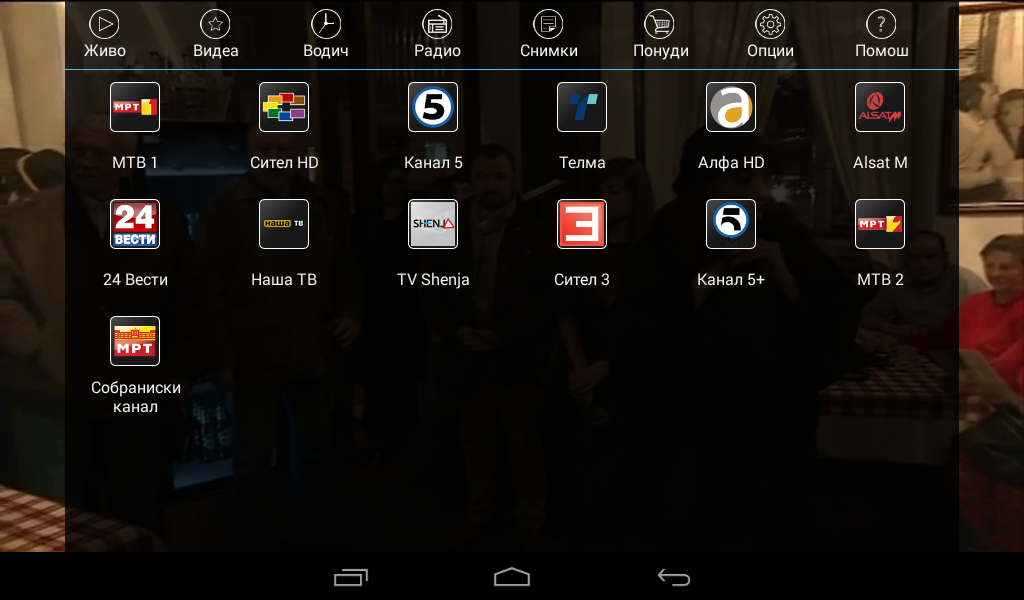
Task: Switch to the Радио tab label
Action: [437, 51]
